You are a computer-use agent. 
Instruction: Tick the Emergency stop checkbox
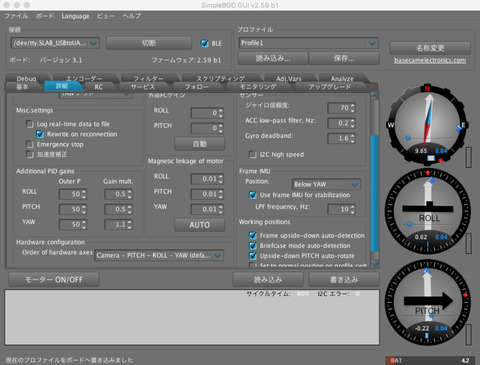30,144
